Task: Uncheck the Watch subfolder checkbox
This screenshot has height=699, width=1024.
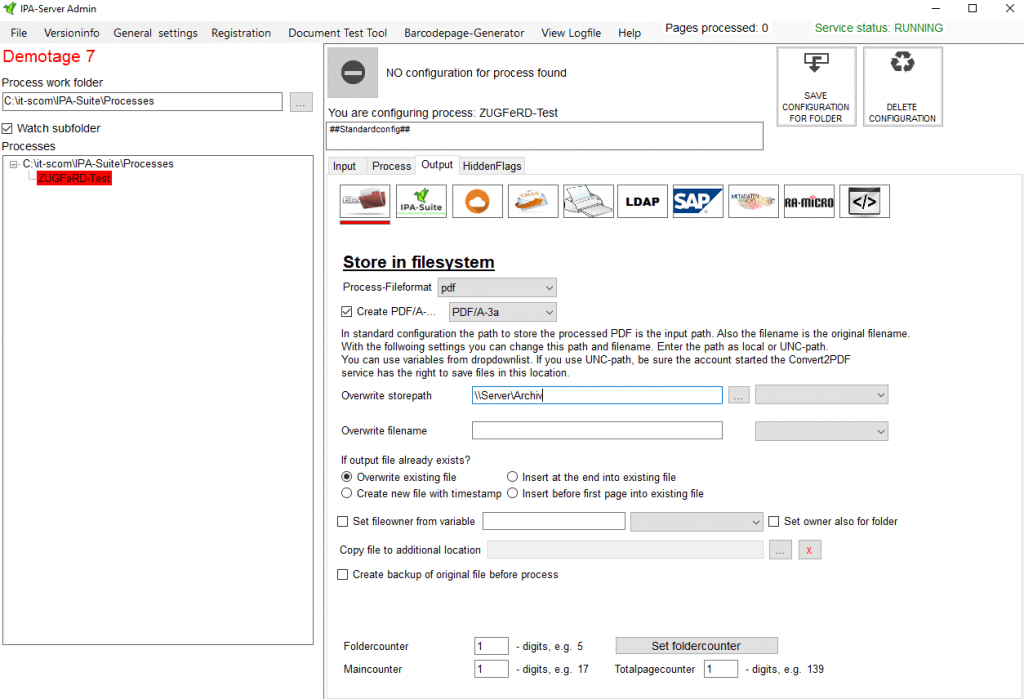Action: (8, 129)
